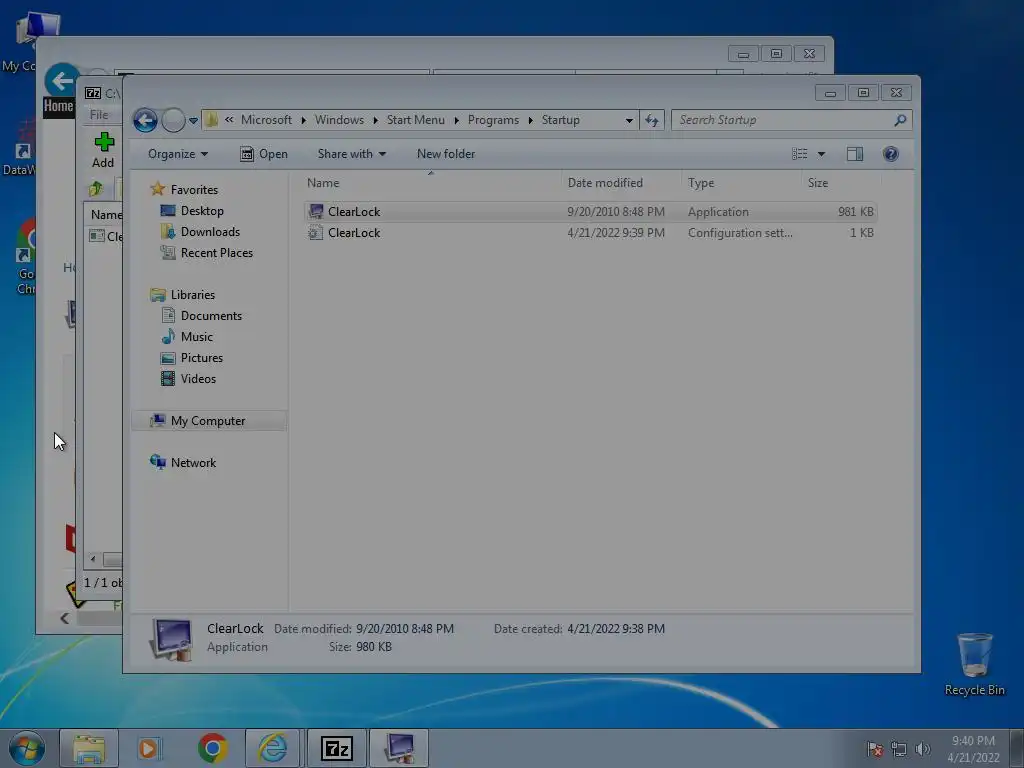The image size is (1024, 768).
Task: Click Programs in the address breadcrumb
Action: point(493,120)
